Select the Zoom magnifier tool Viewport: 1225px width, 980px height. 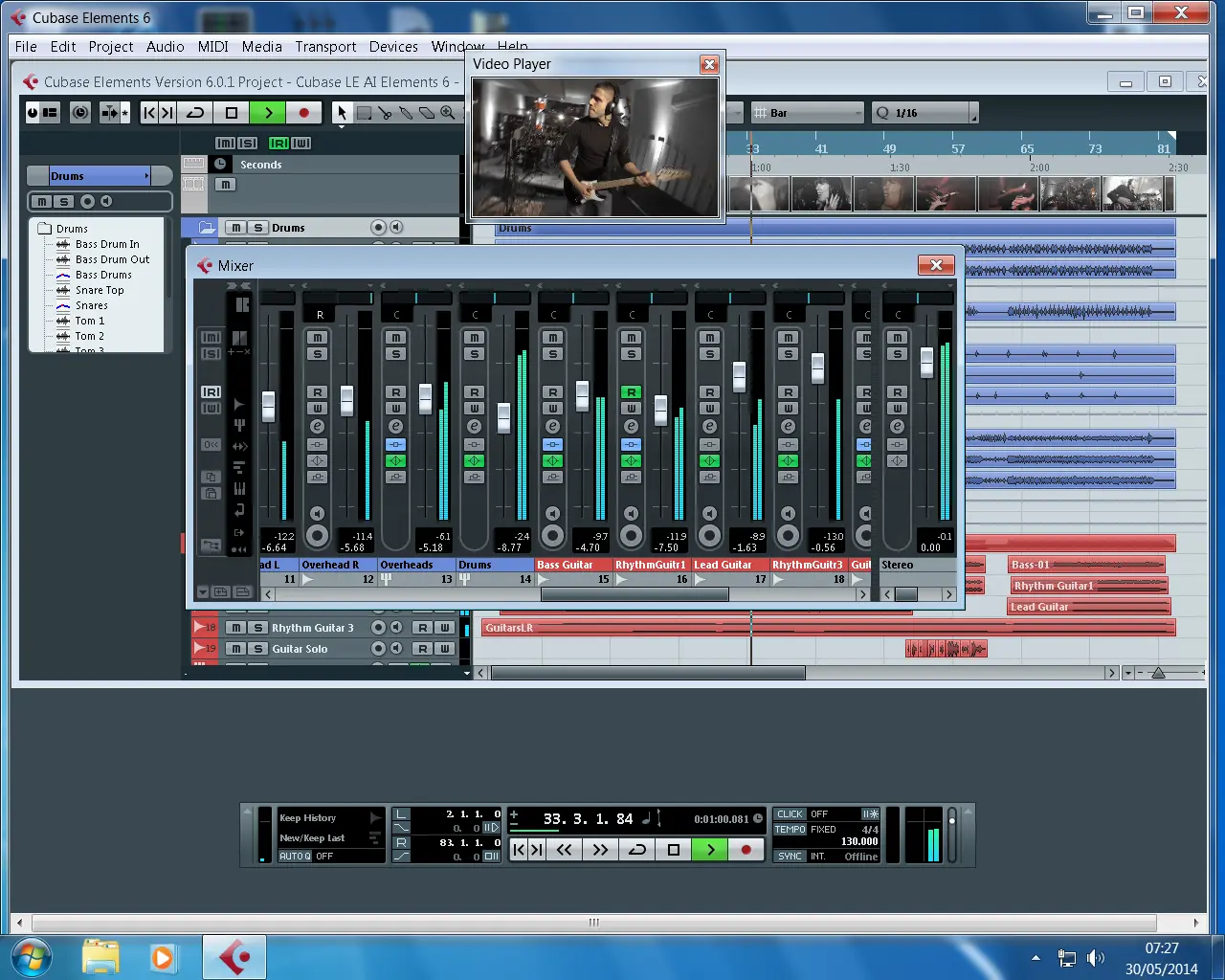coord(448,113)
